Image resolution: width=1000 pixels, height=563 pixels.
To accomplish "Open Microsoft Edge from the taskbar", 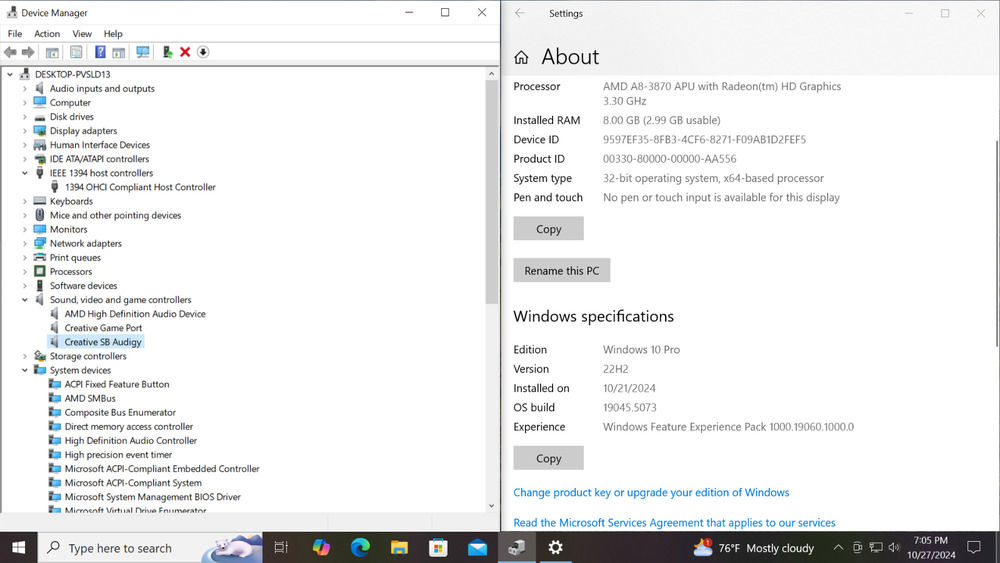I will pos(360,547).
